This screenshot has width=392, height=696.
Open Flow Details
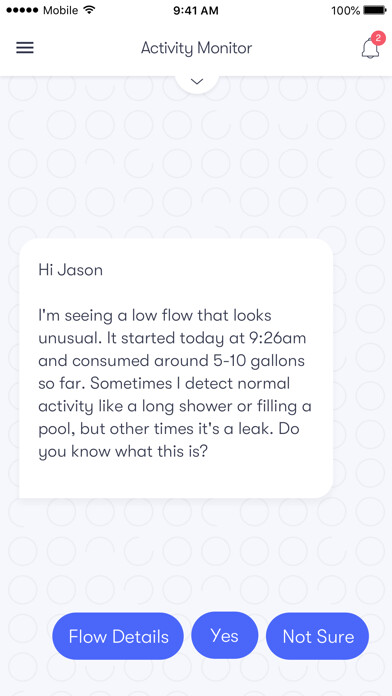coord(118,637)
